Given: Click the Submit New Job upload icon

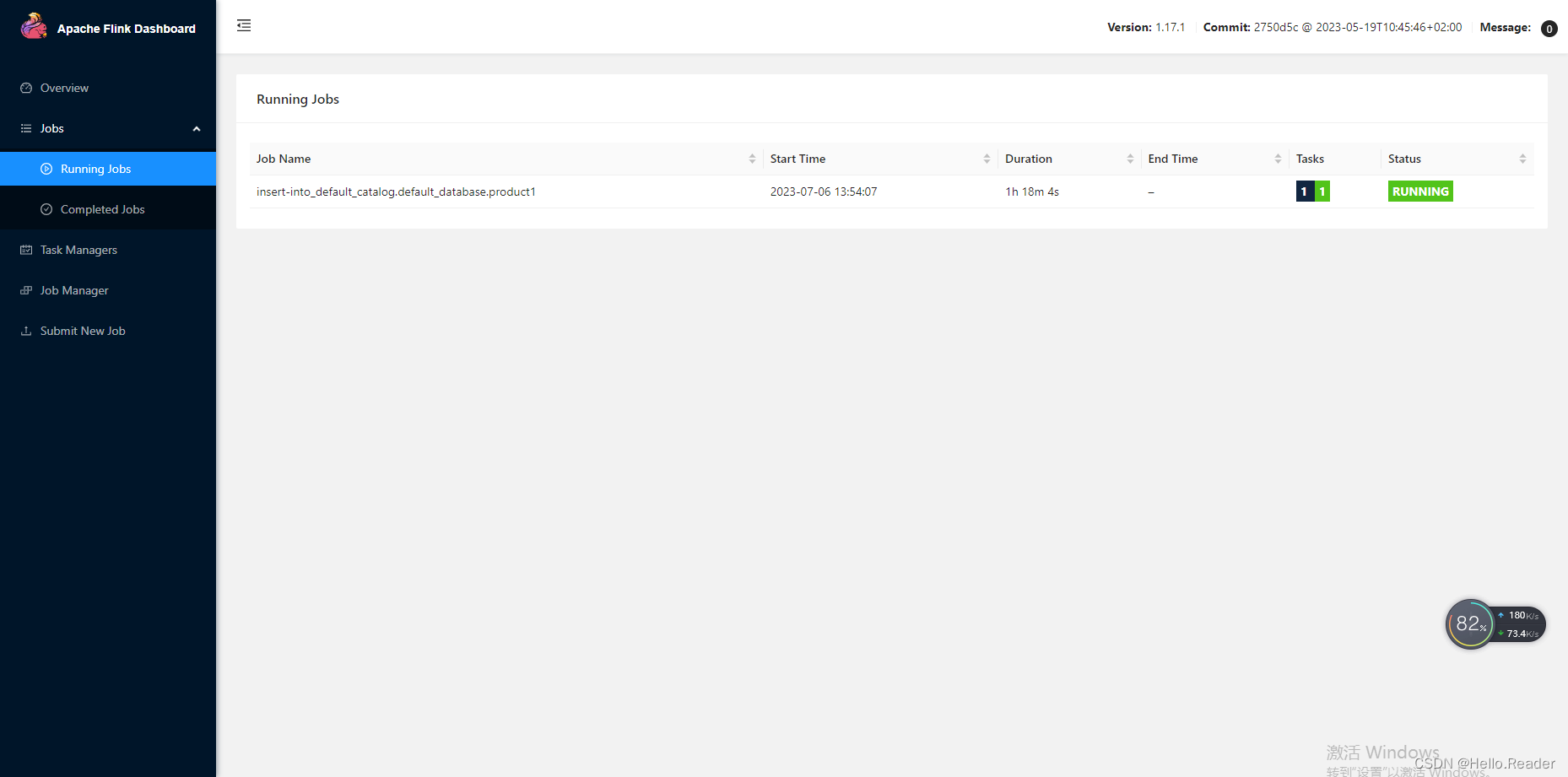Looking at the screenshot, I should point(26,331).
